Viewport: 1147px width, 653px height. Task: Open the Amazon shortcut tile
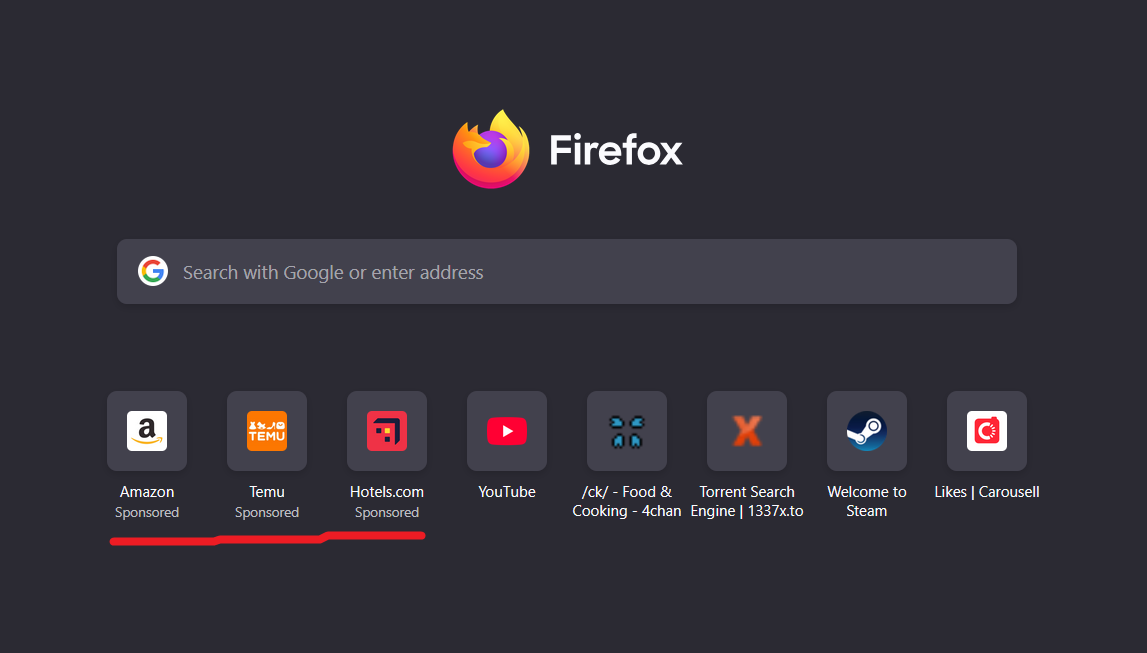pos(147,431)
